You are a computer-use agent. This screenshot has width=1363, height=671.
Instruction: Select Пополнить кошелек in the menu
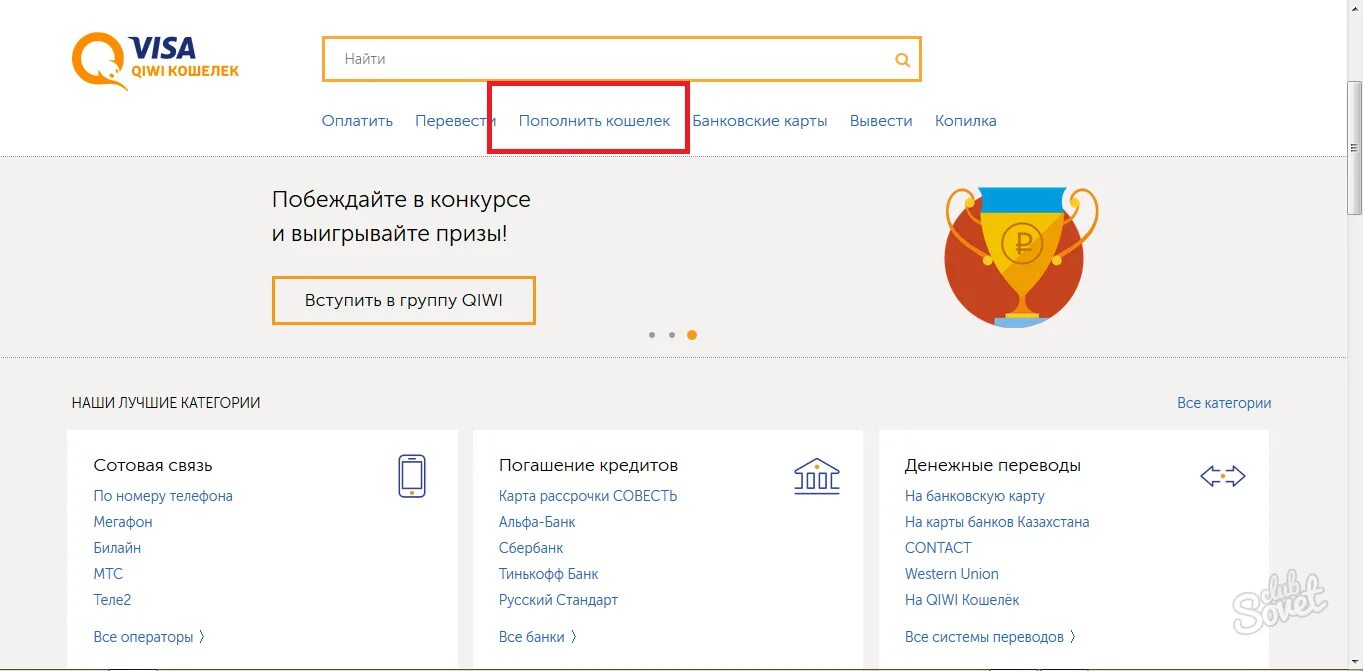click(594, 121)
